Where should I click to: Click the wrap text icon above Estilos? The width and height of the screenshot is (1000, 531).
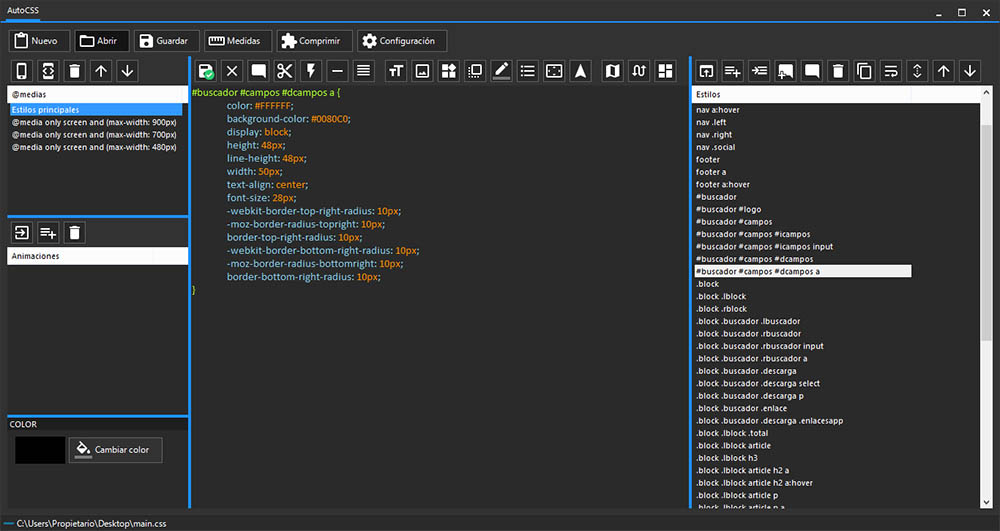coord(891,71)
